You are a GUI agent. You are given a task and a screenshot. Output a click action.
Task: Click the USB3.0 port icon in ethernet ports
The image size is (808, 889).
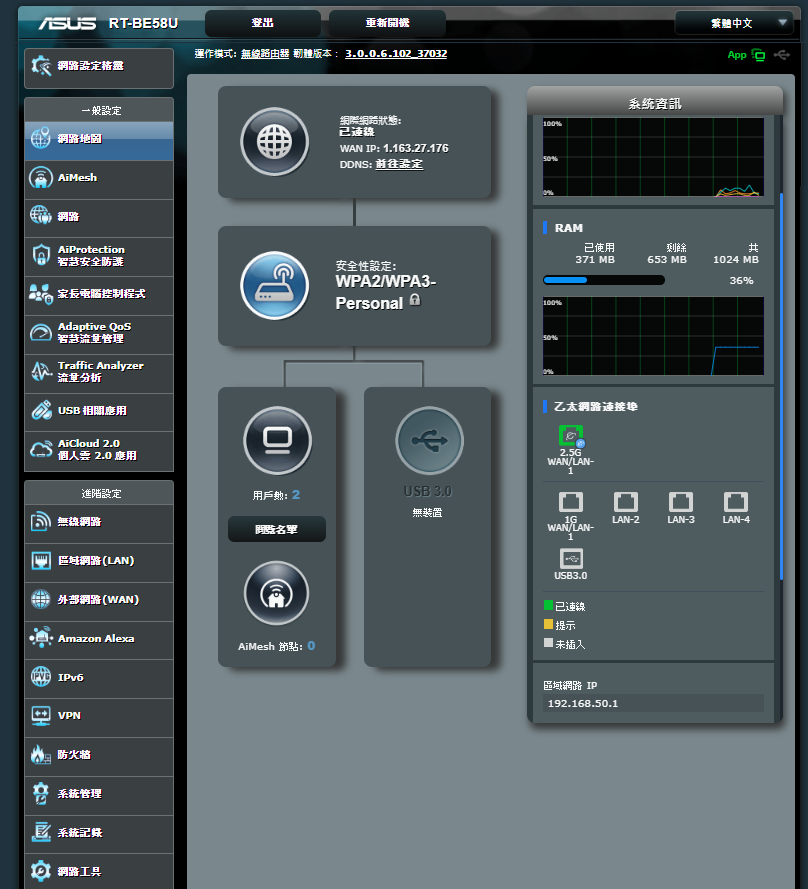click(570, 558)
